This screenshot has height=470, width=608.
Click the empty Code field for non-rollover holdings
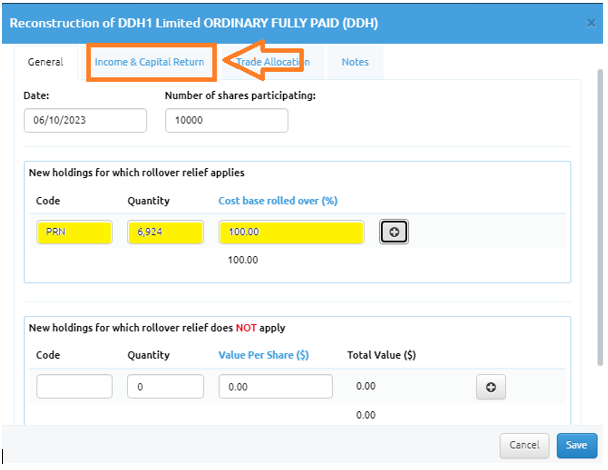coord(74,386)
